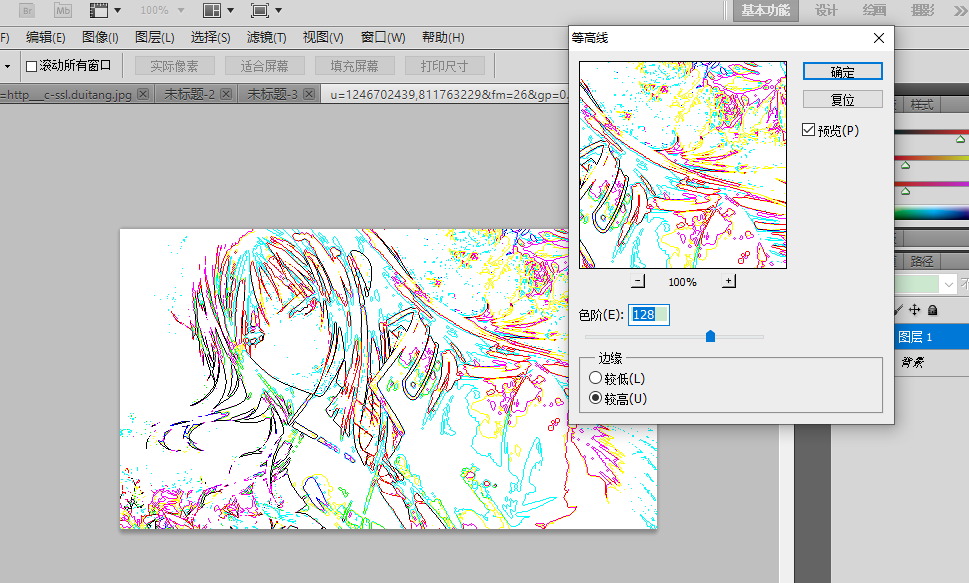The height and width of the screenshot is (583, 969).
Task: Click the screen mode icon
Action: (260, 11)
